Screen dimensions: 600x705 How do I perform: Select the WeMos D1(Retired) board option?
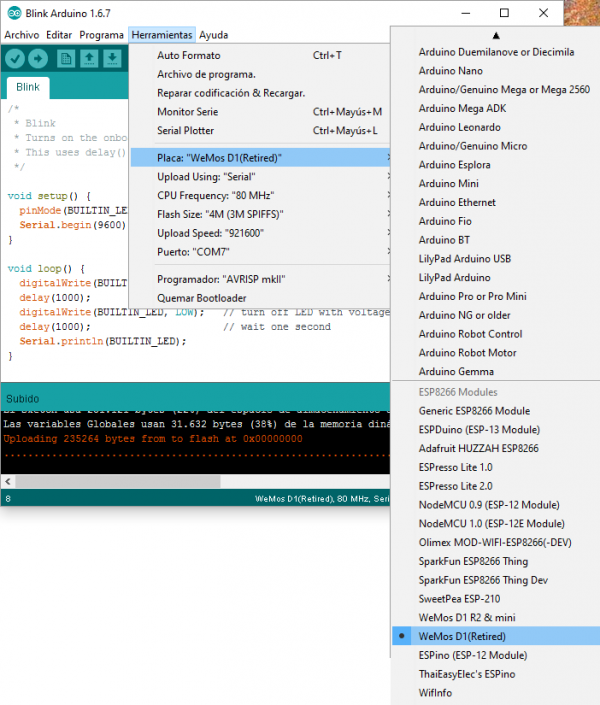pos(462,636)
